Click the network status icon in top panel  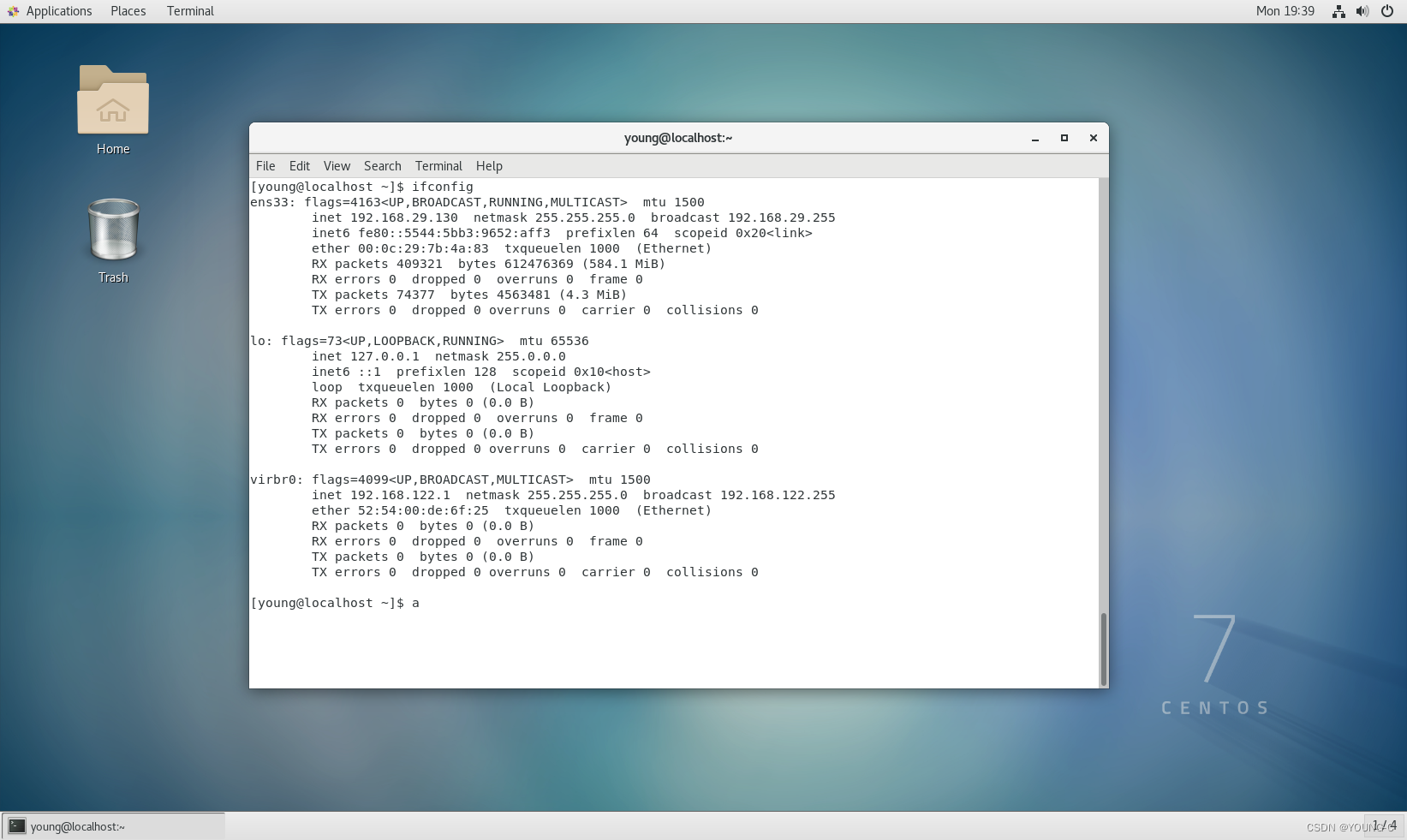coord(1338,11)
